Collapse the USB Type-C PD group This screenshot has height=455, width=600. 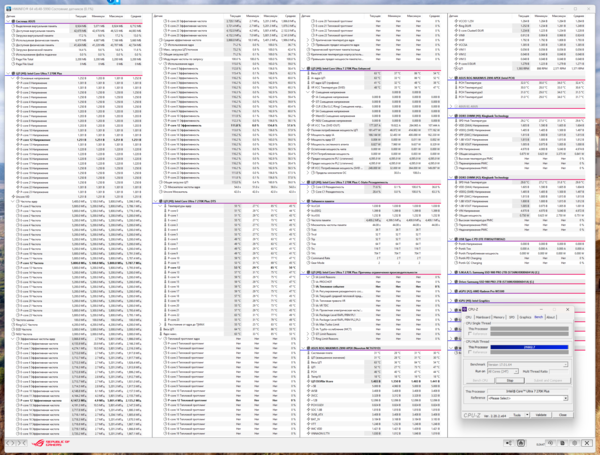451,239
